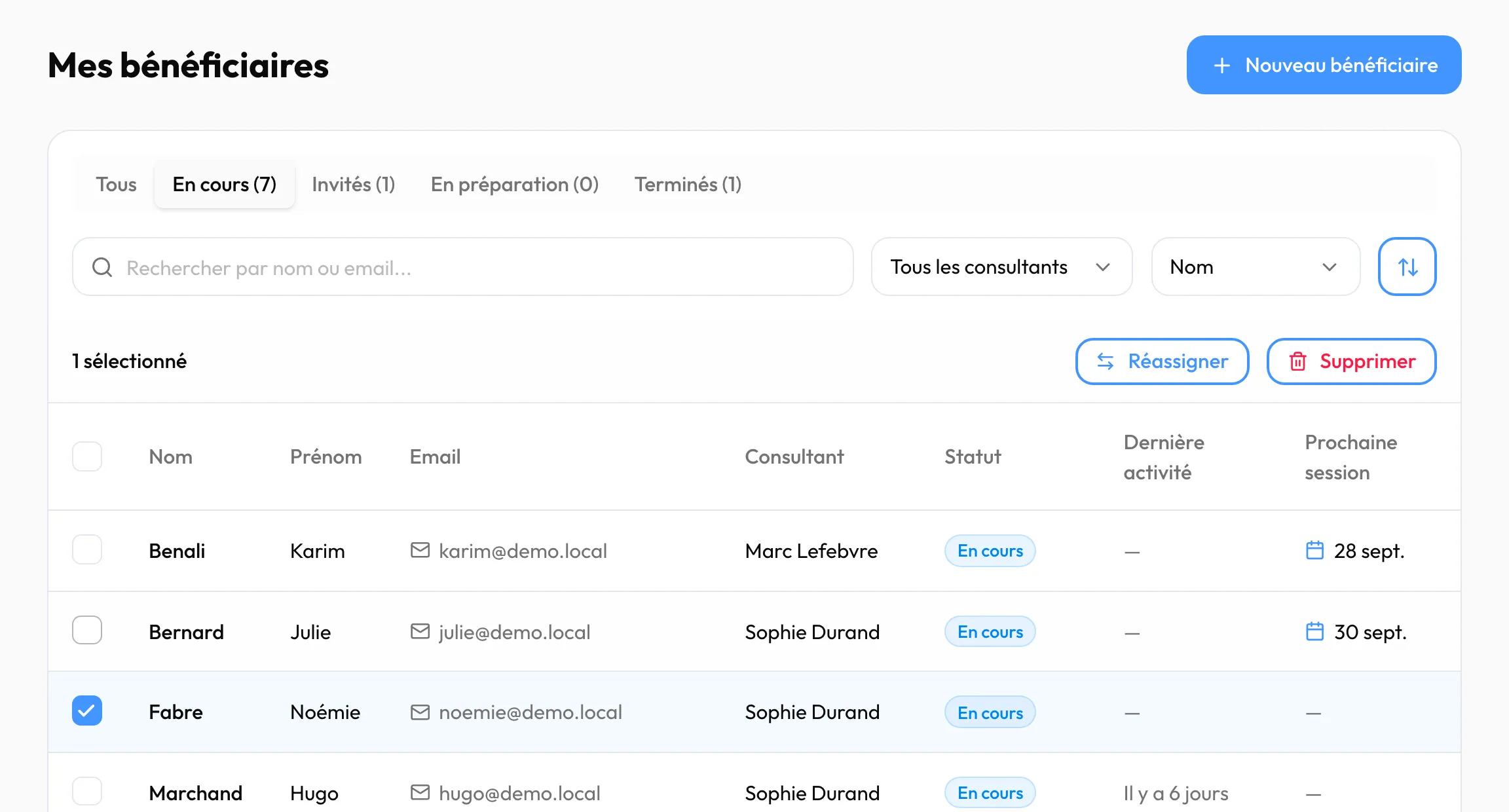Click the Dernière activité column header
The width and height of the screenshot is (1509, 812).
(1164, 457)
